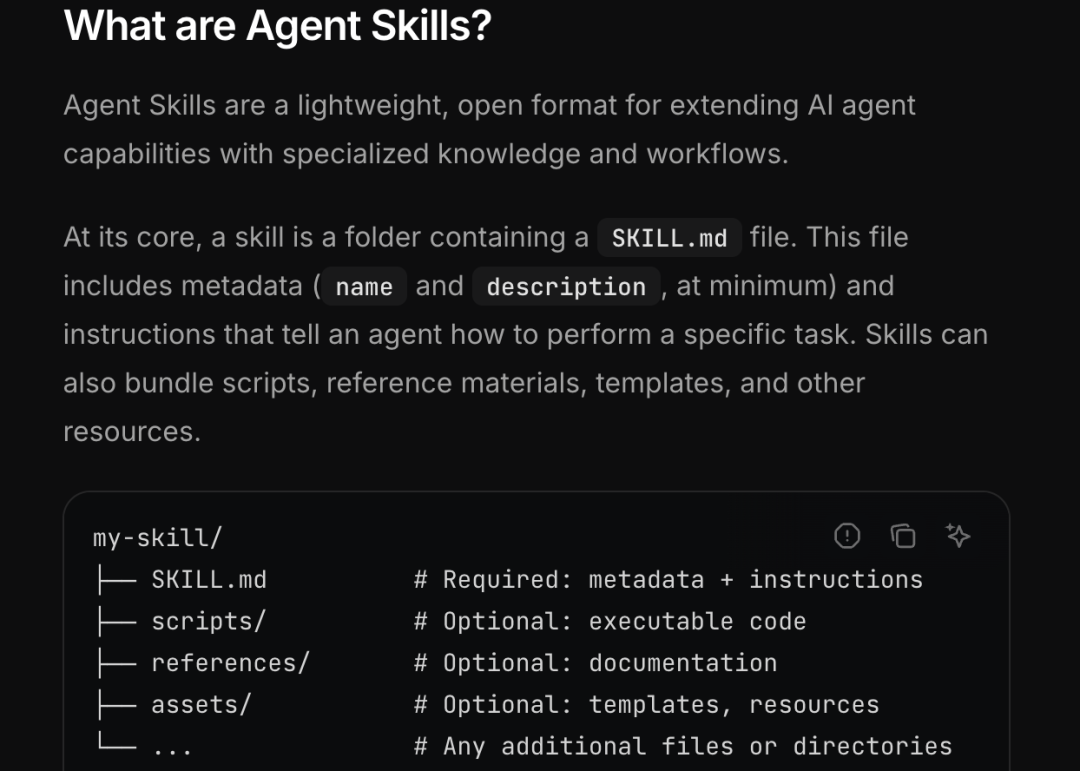This screenshot has height=771, width=1080.
Task: Click the report issue icon in code block
Action: click(847, 535)
